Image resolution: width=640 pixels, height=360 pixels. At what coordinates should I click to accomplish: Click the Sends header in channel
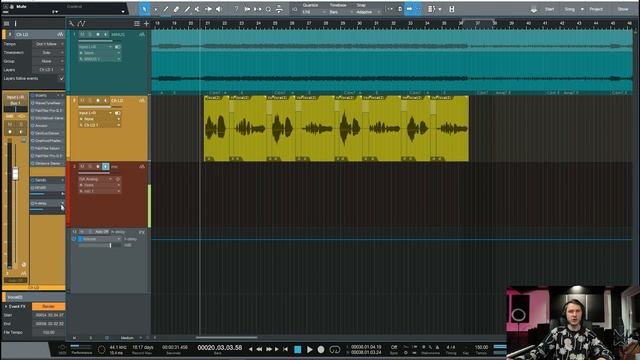(x=47, y=180)
